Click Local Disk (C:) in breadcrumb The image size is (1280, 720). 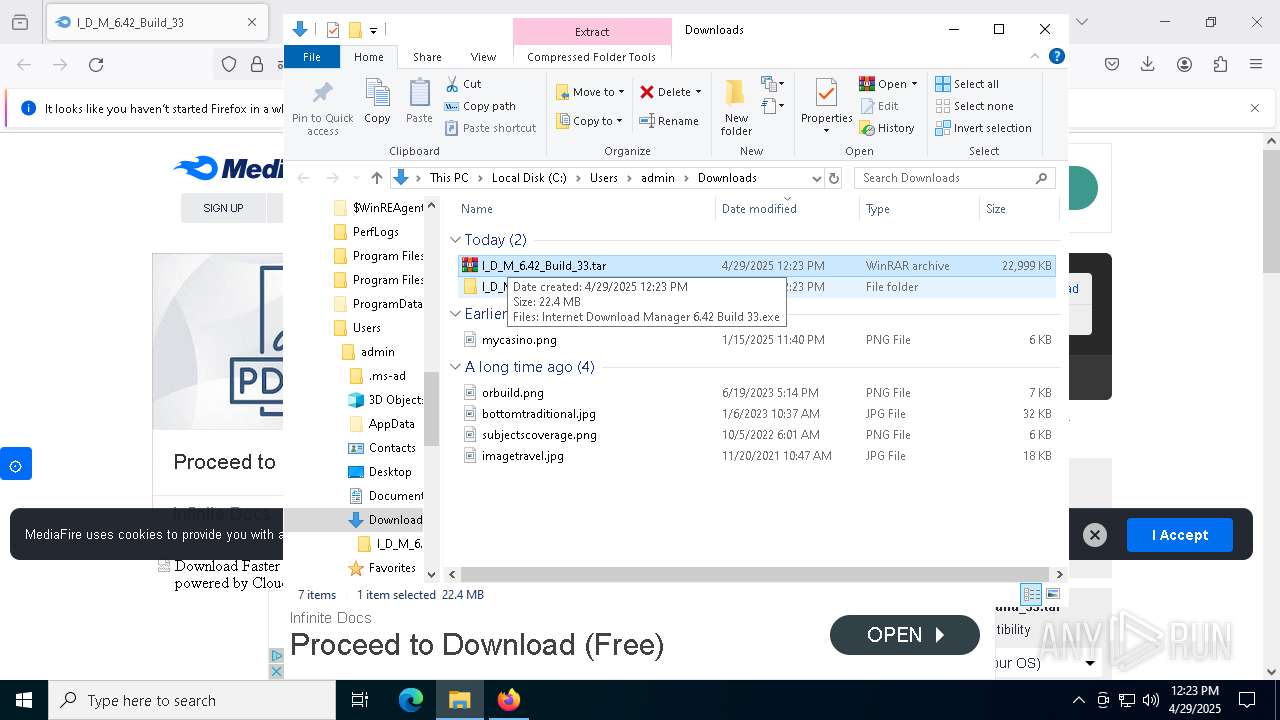pyautogui.click(x=529, y=178)
